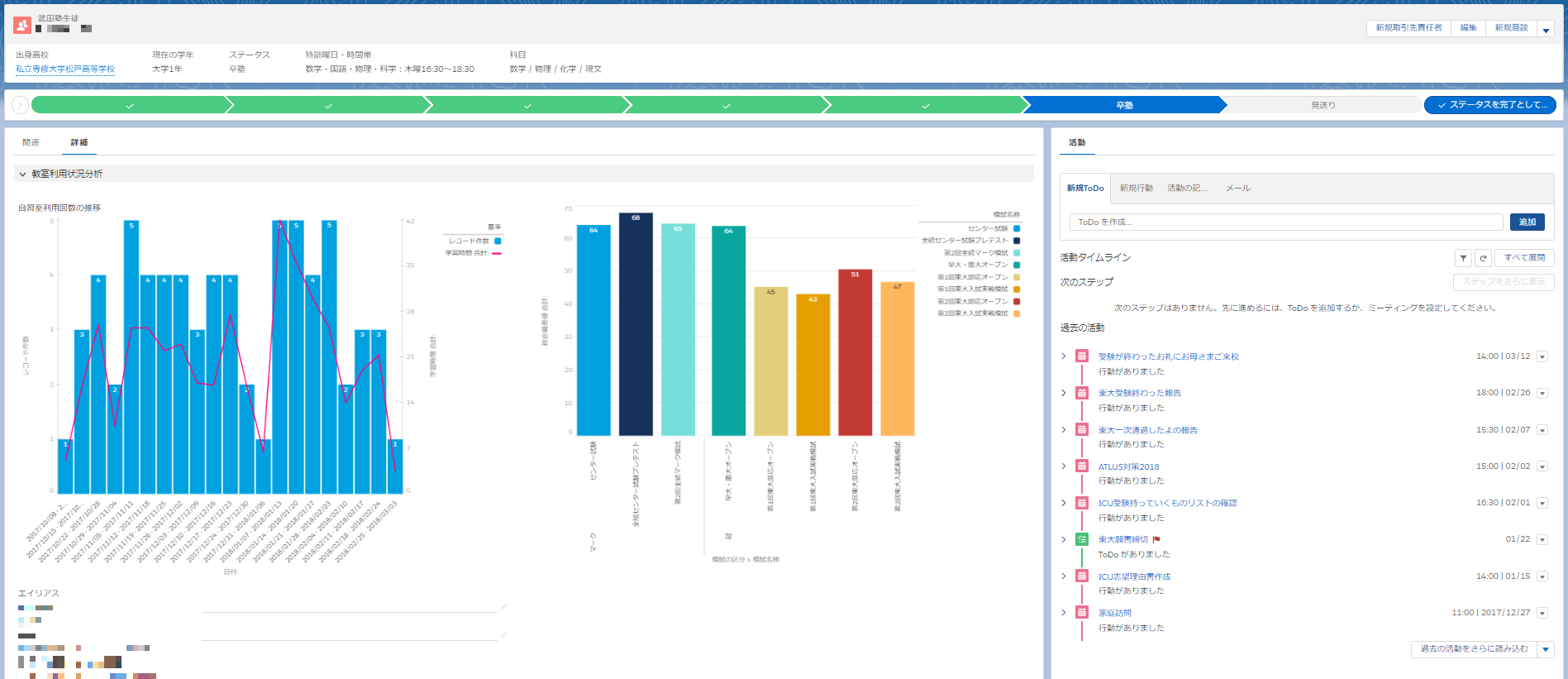Viewport: 1568px width, 679px height.
Task: Expand the 東大受験終わった報告 activity
Action: pos(1064,393)
